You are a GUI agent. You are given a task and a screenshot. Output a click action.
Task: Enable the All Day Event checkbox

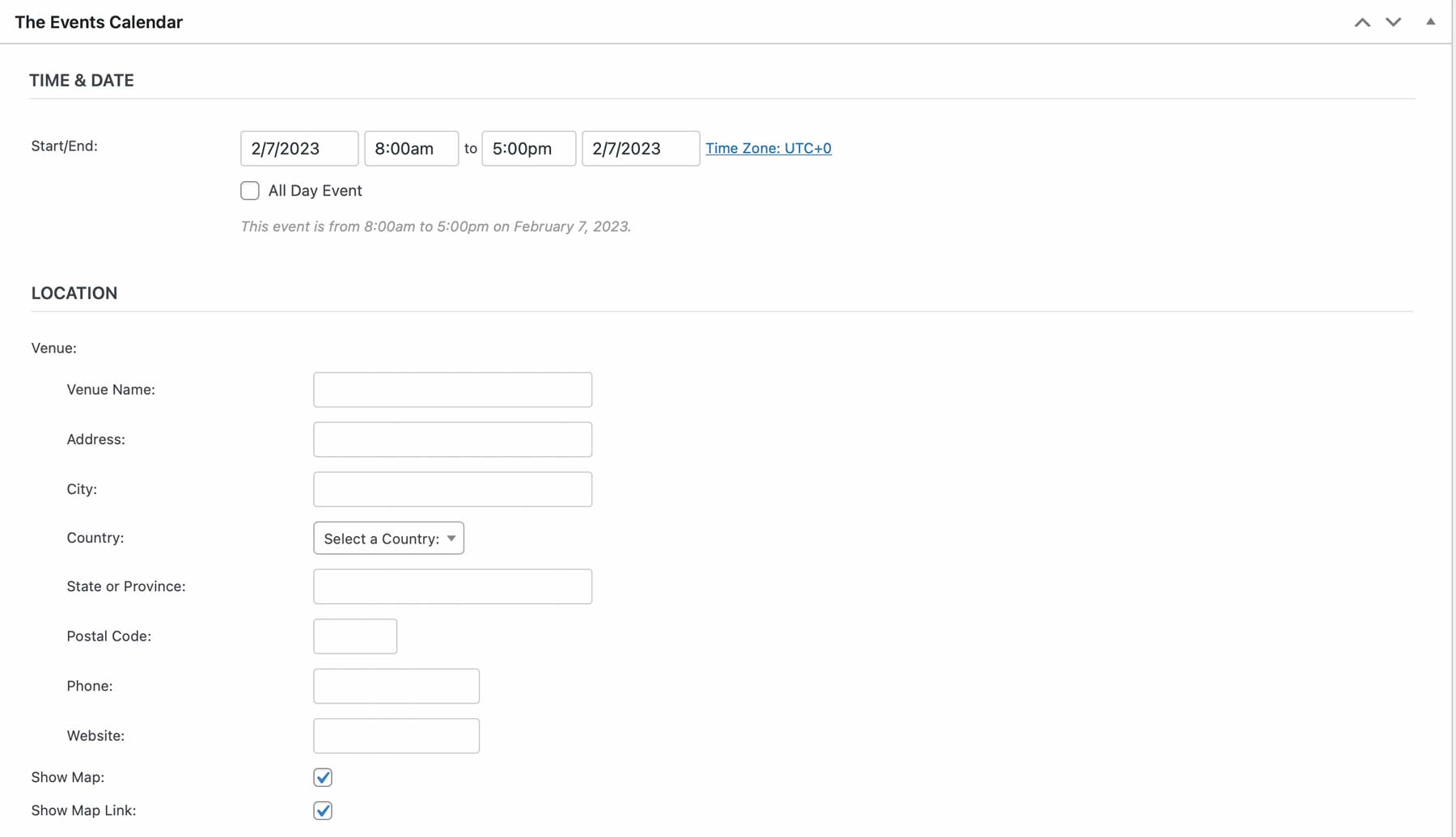tap(249, 190)
